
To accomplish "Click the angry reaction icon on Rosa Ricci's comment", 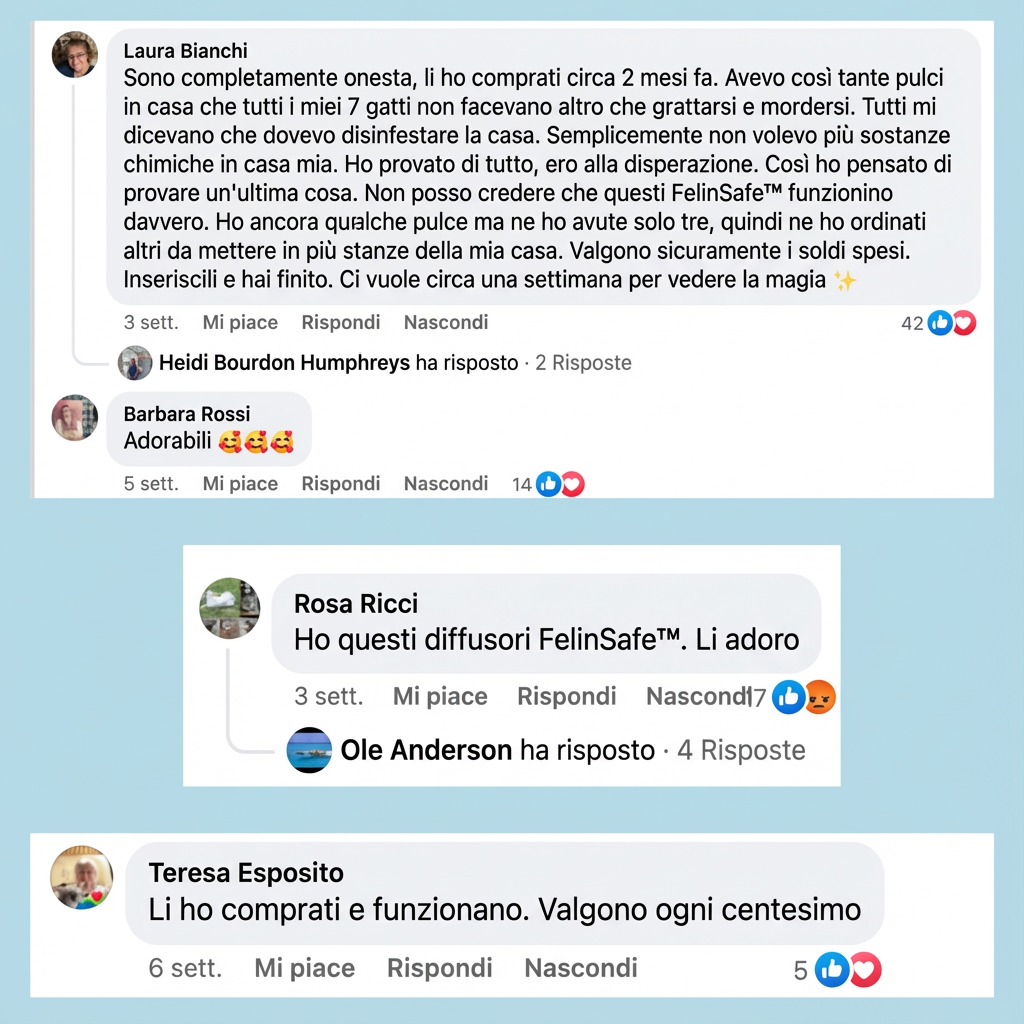I will tap(820, 697).
